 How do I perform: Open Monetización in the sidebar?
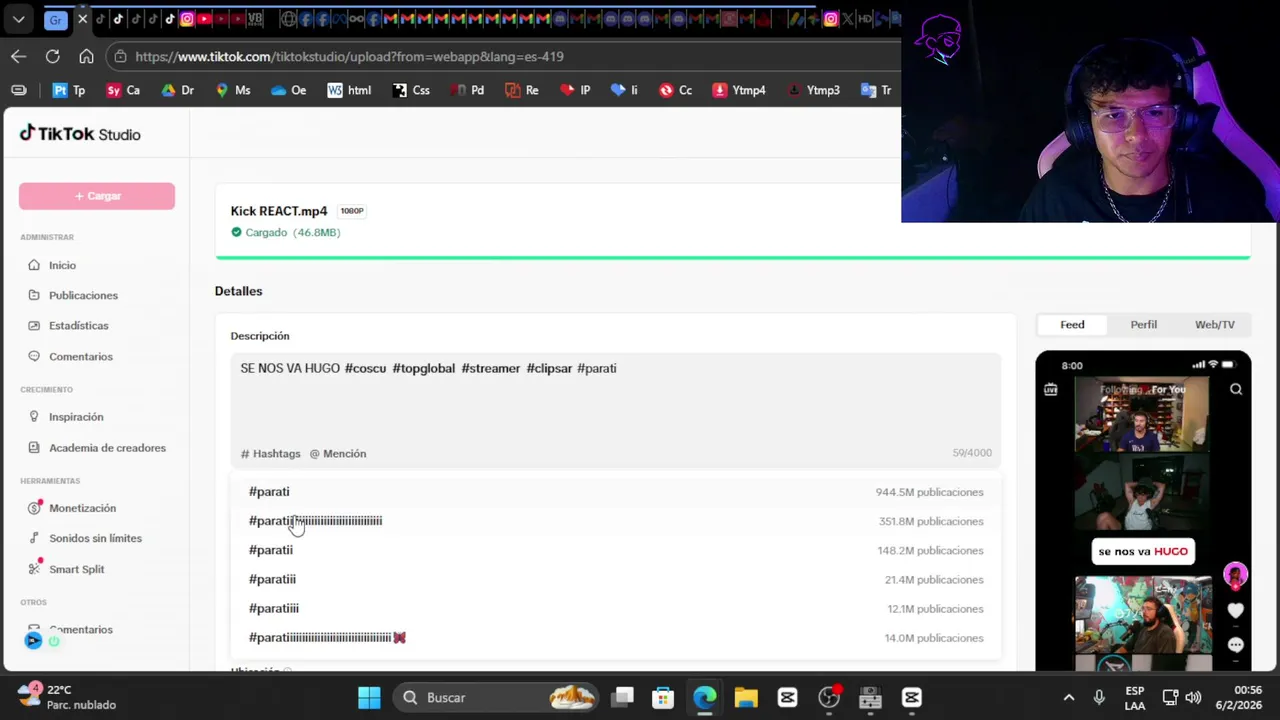click(x=82, y=508)
